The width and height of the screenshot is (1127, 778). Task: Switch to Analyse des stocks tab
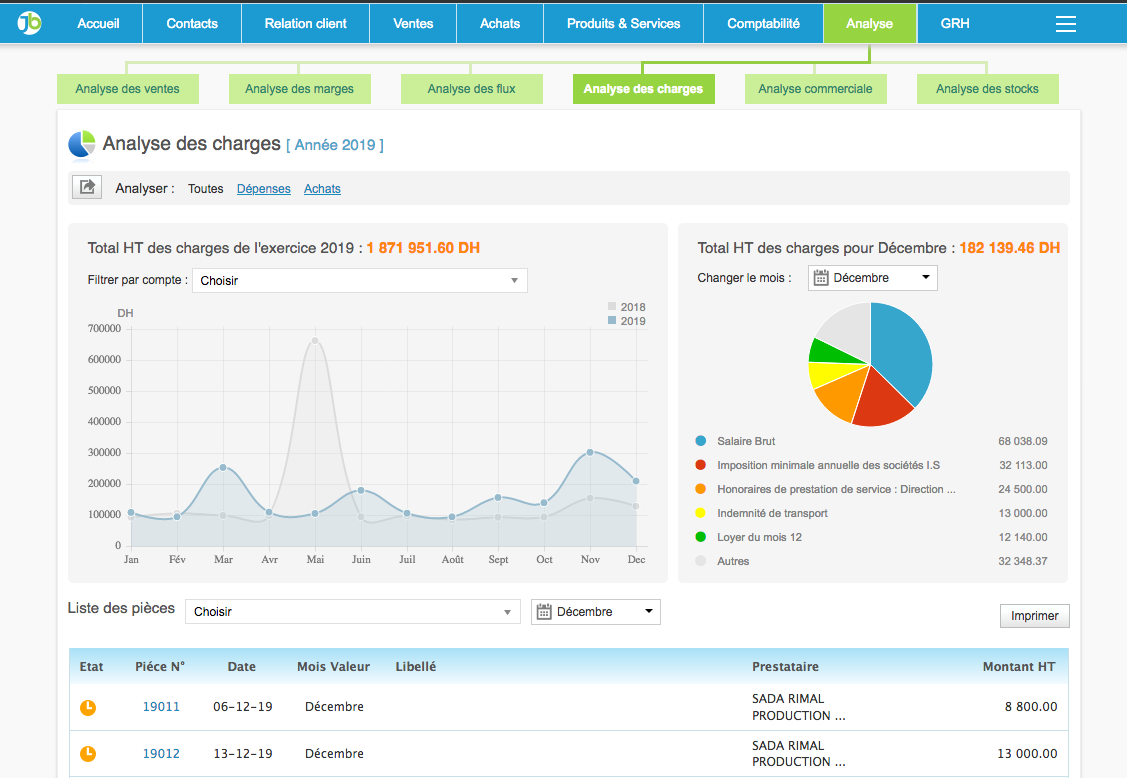tap(987, 89)
